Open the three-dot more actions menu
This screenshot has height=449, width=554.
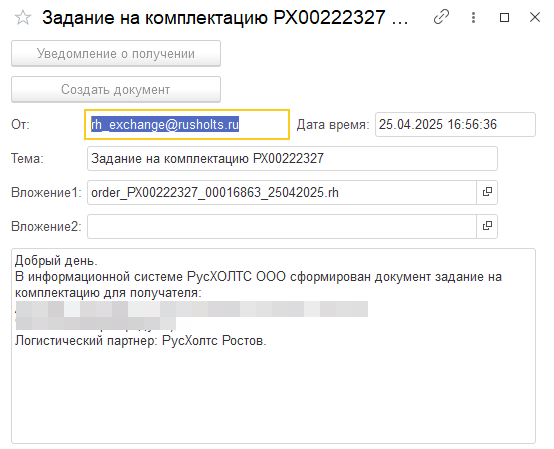tap(473, 17)
